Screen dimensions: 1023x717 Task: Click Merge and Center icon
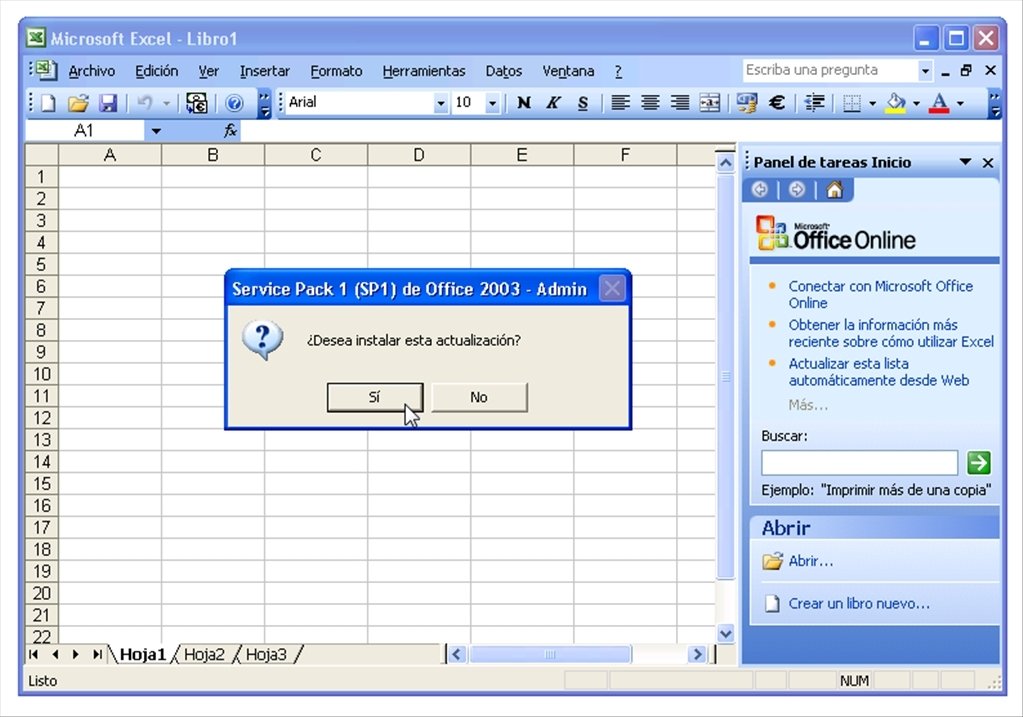coord(710,102)
